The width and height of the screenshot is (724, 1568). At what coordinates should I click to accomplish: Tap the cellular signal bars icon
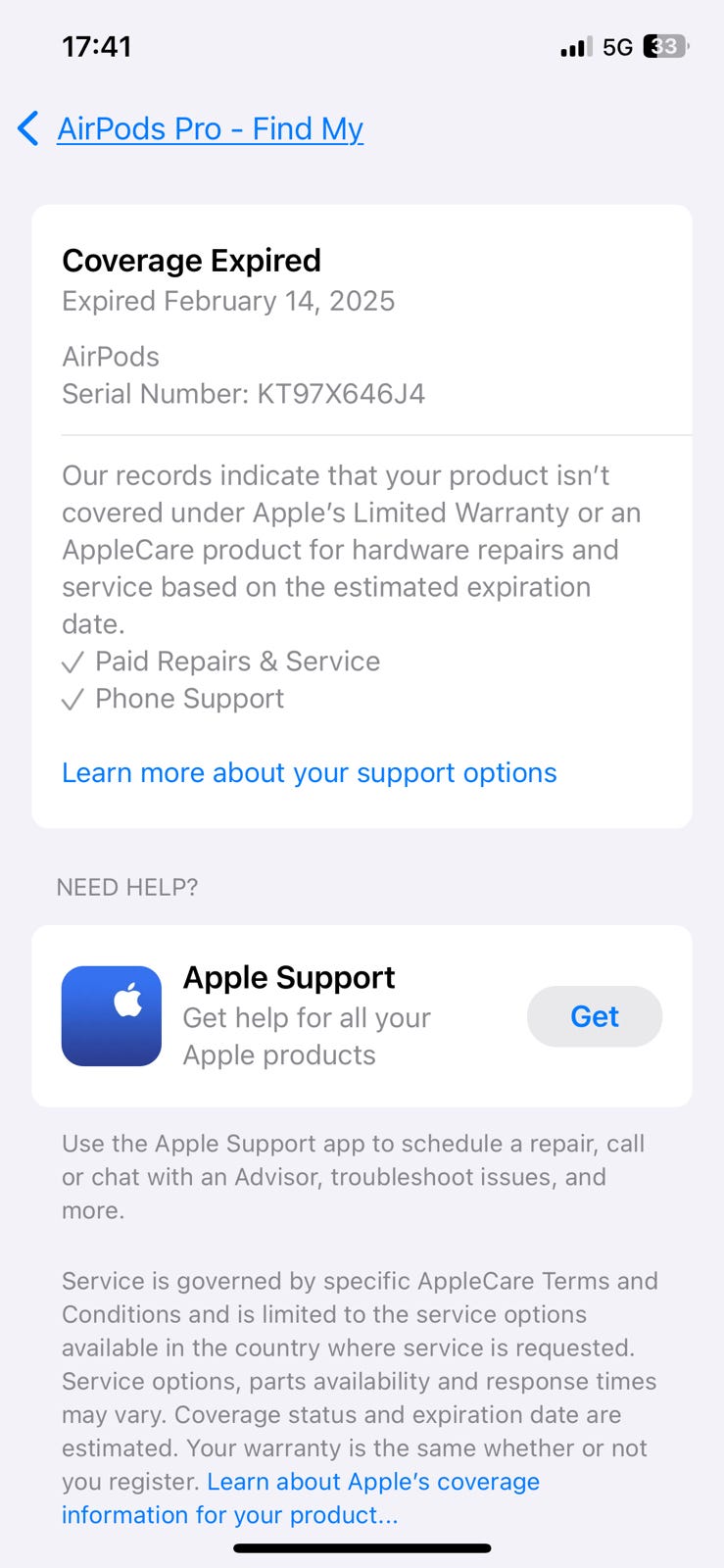(576, 46)
